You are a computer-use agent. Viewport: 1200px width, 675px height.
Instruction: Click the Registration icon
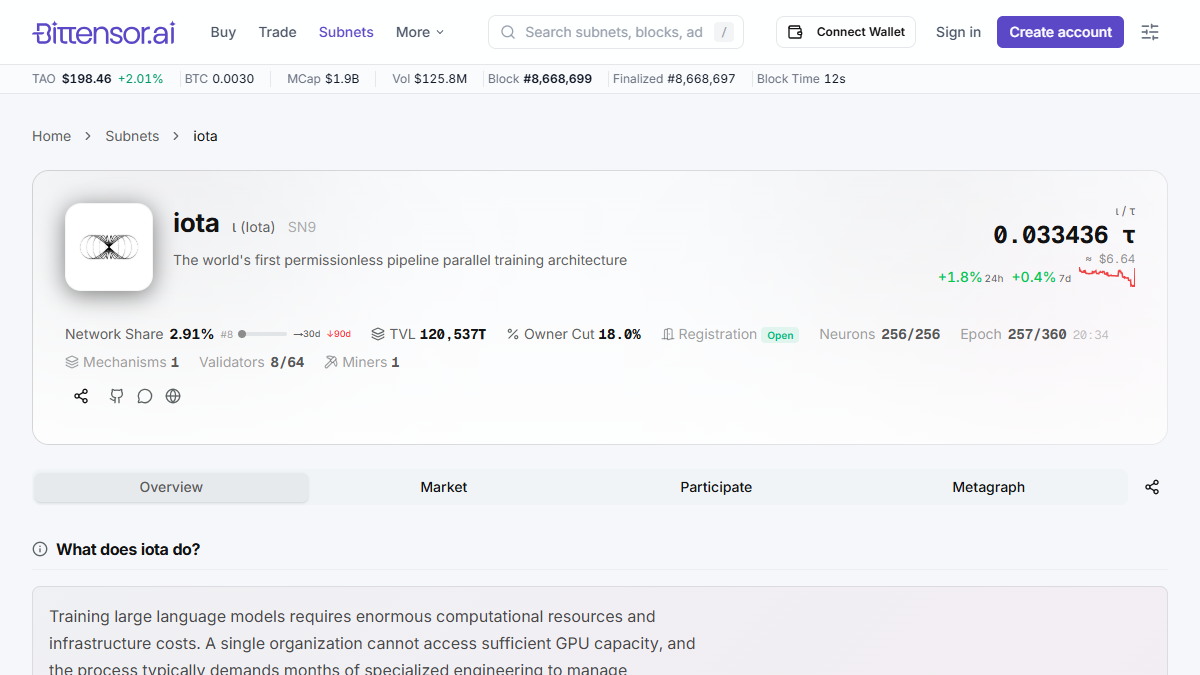click(668, 334)
